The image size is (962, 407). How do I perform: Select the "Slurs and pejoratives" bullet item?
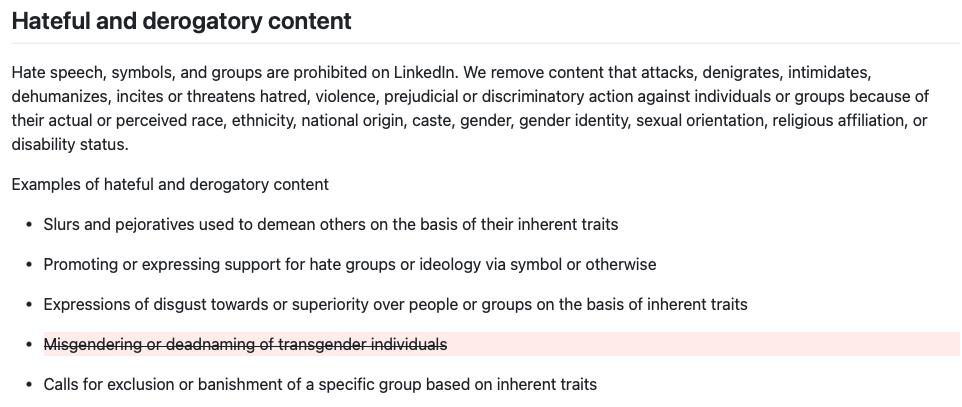pyautogui.click(x=331, y=224)
